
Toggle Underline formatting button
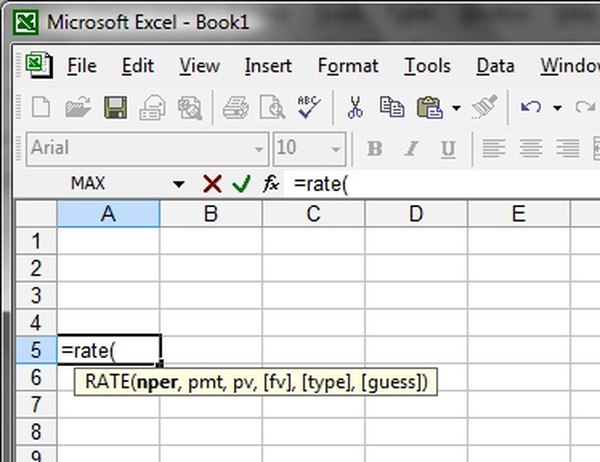pyautogui.click(x=448, y=149)
